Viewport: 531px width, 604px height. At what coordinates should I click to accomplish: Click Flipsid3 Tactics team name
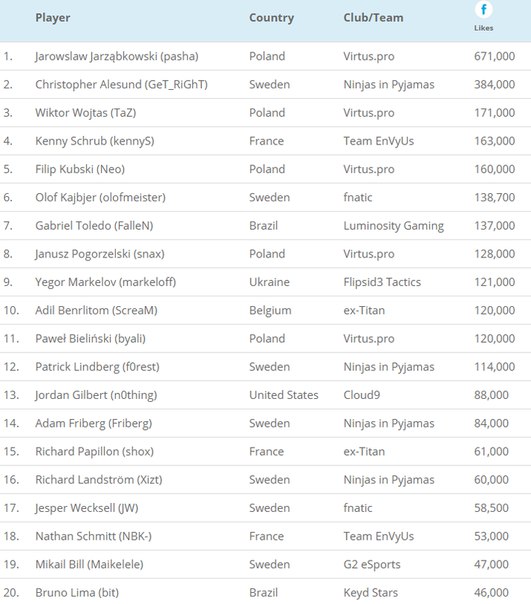382,282
